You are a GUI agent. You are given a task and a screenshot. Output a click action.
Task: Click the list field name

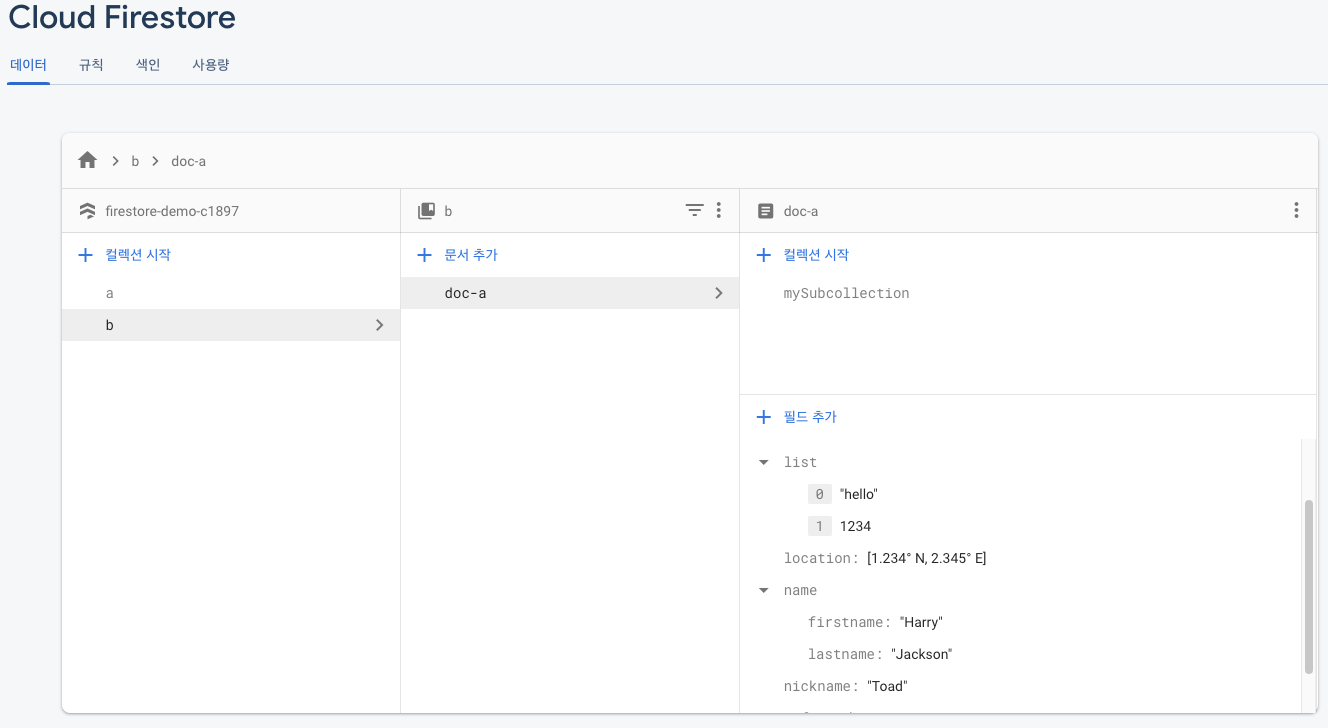800,462
